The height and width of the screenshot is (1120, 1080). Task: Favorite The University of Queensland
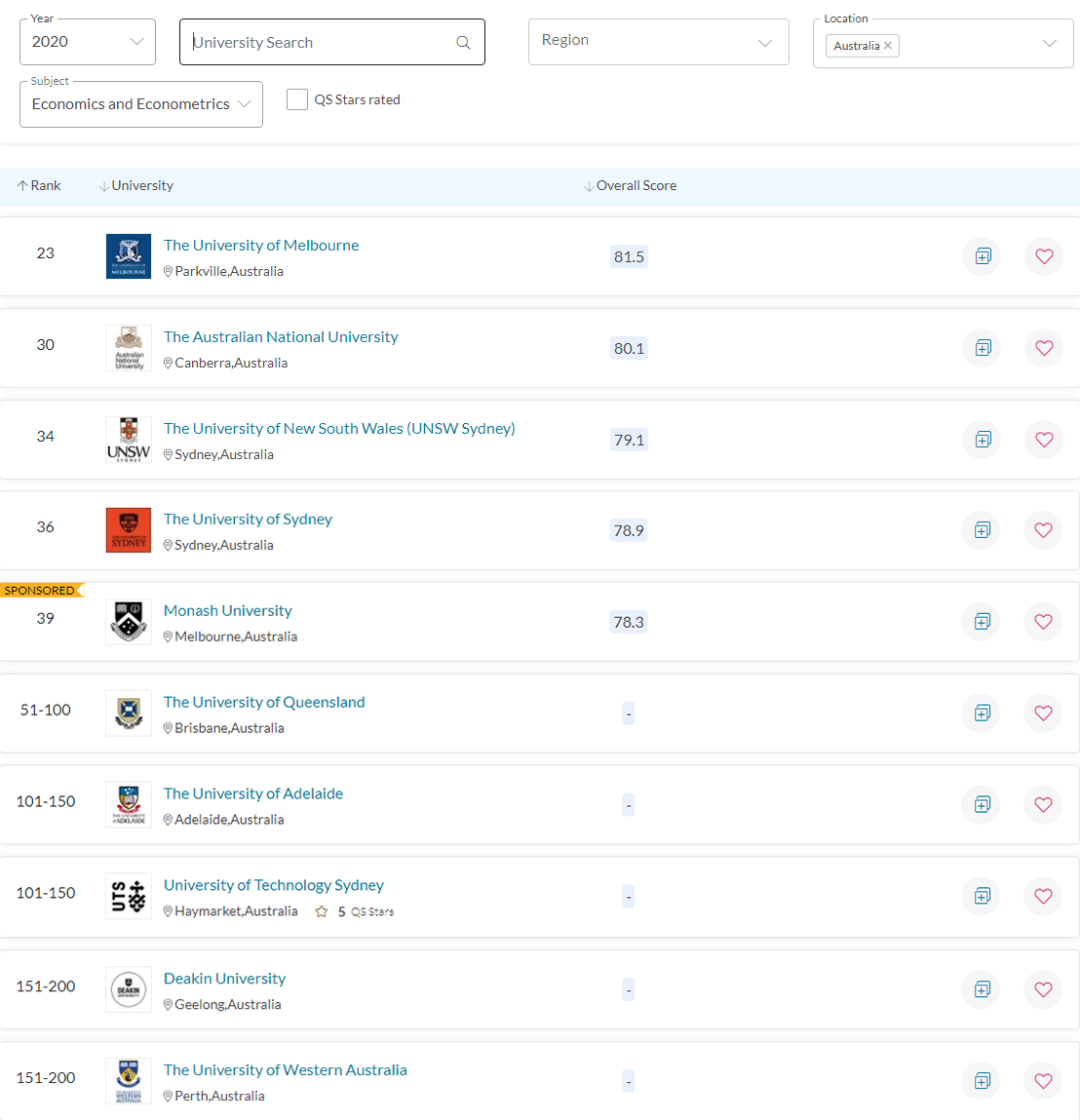coord(1044,713)
